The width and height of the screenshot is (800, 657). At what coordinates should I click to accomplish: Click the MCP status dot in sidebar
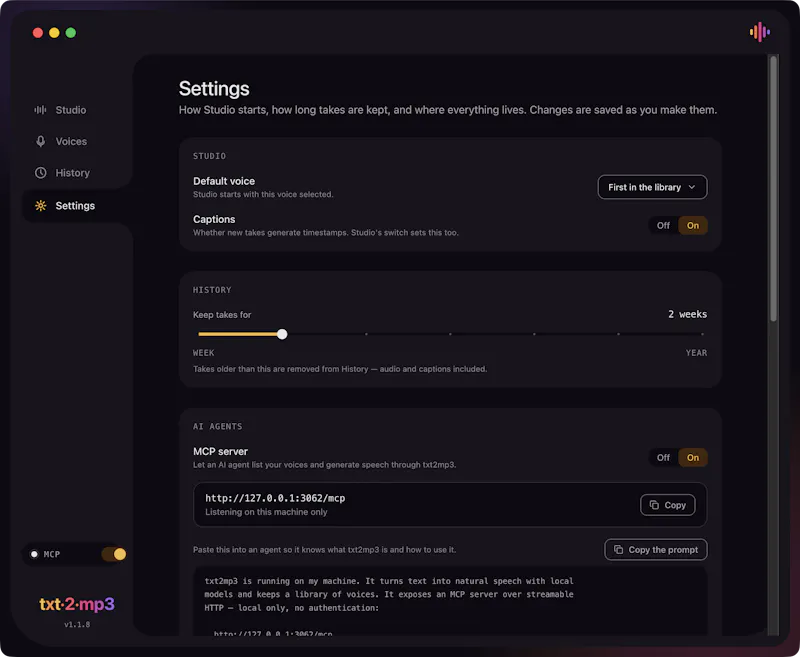pyautogui.click(x=34, y=554)
